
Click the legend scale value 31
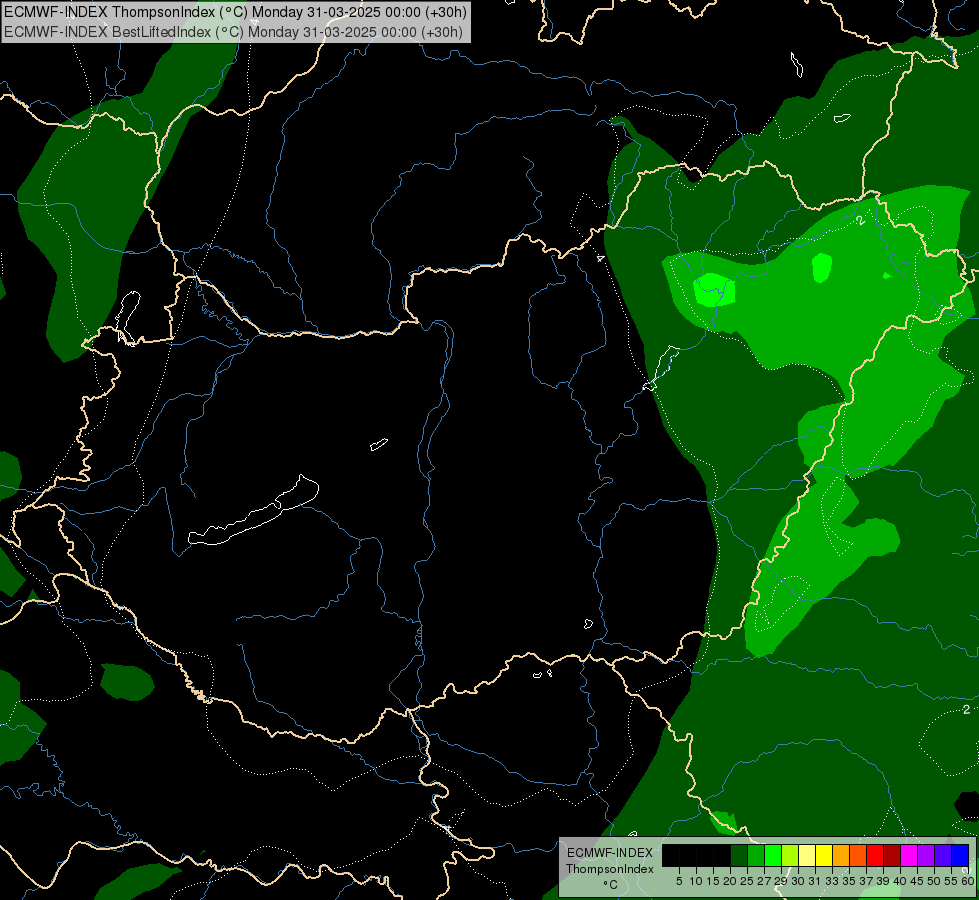tap(815, 881)
